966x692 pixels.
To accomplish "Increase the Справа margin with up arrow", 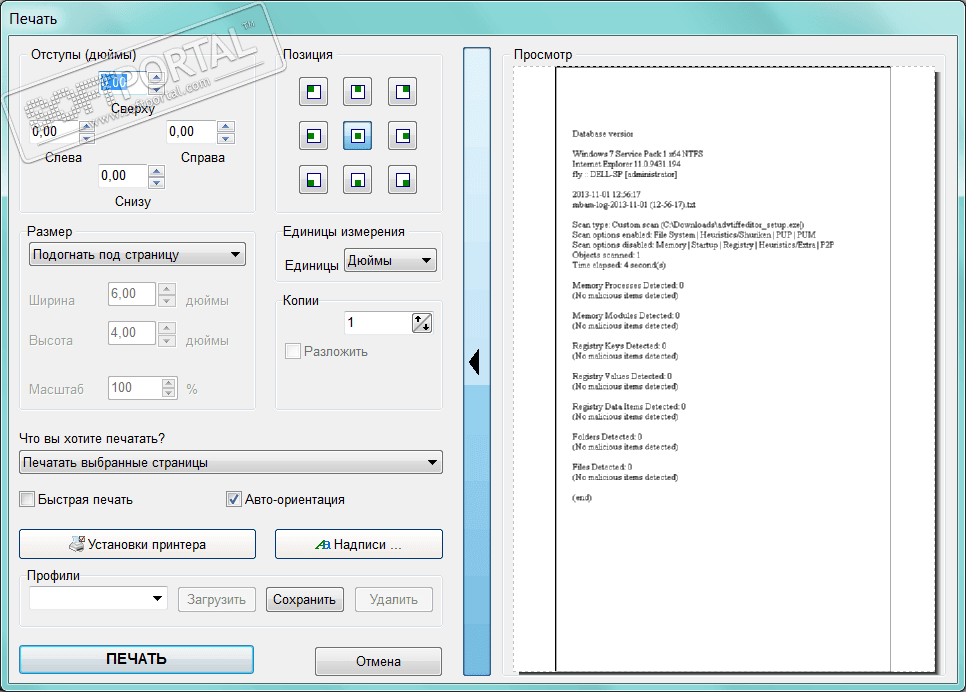I will coord(226,126).
